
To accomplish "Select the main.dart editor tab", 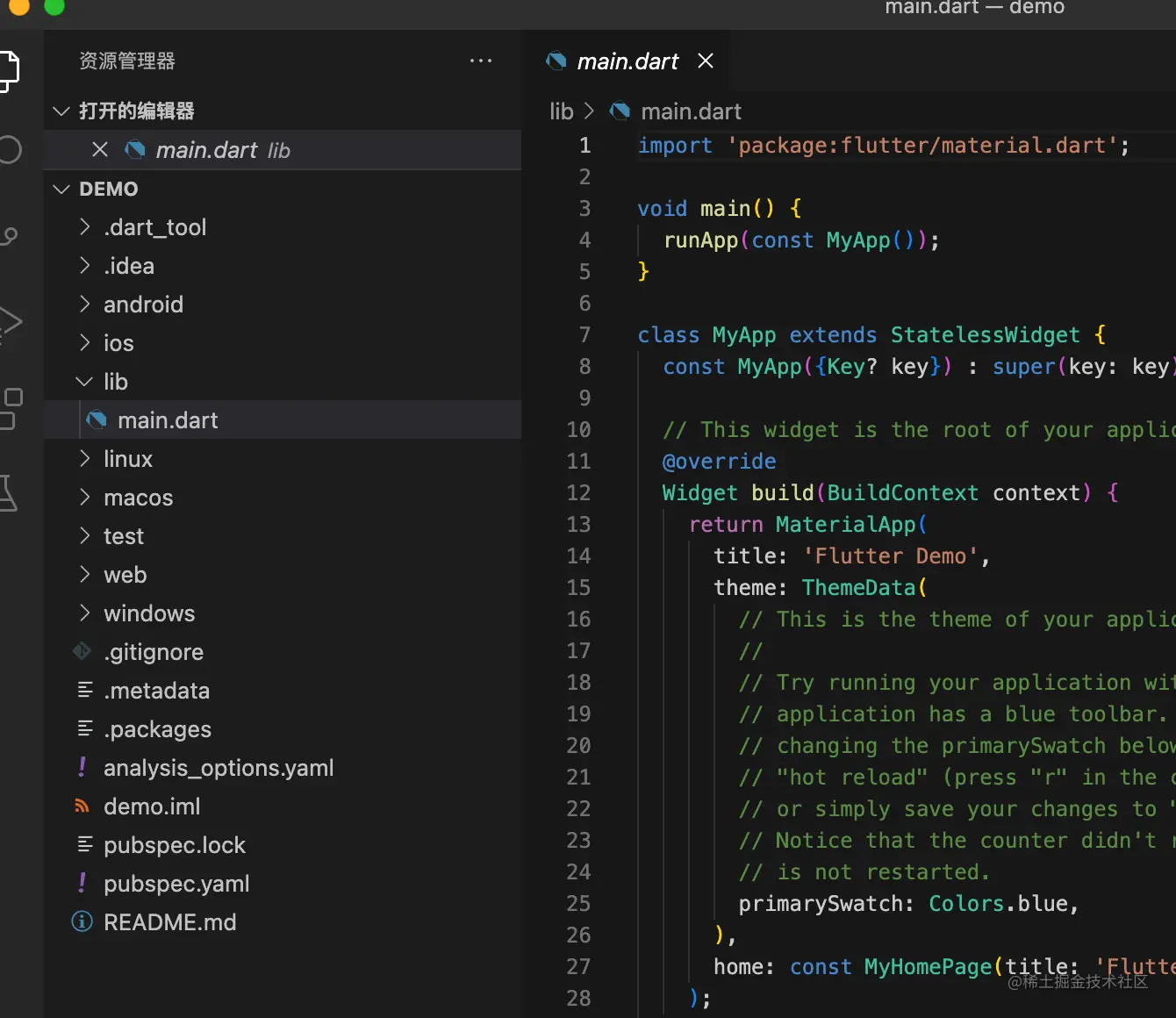I will pyautogui.click(x=627, y=61).
